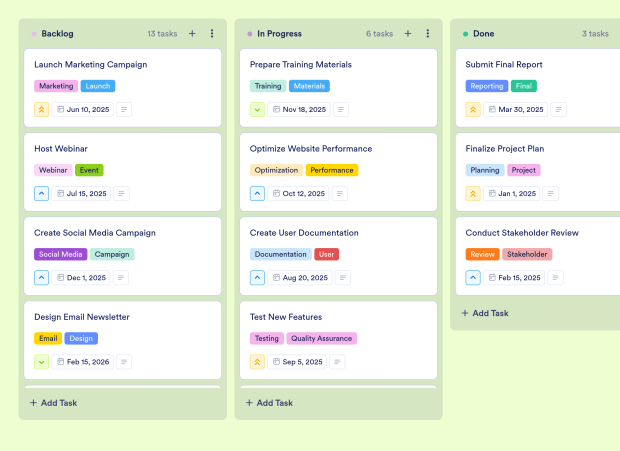Open the Mar 30, 2025 due date
The image size is (620, 451).
[x=516, y=109]
